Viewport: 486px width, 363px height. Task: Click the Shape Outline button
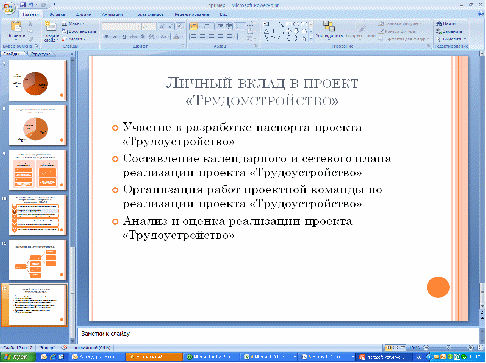tap(397, 32)
